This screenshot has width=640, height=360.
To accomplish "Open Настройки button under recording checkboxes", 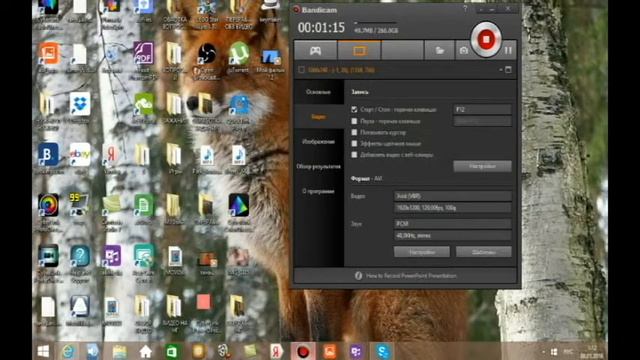I will [482, 166].
